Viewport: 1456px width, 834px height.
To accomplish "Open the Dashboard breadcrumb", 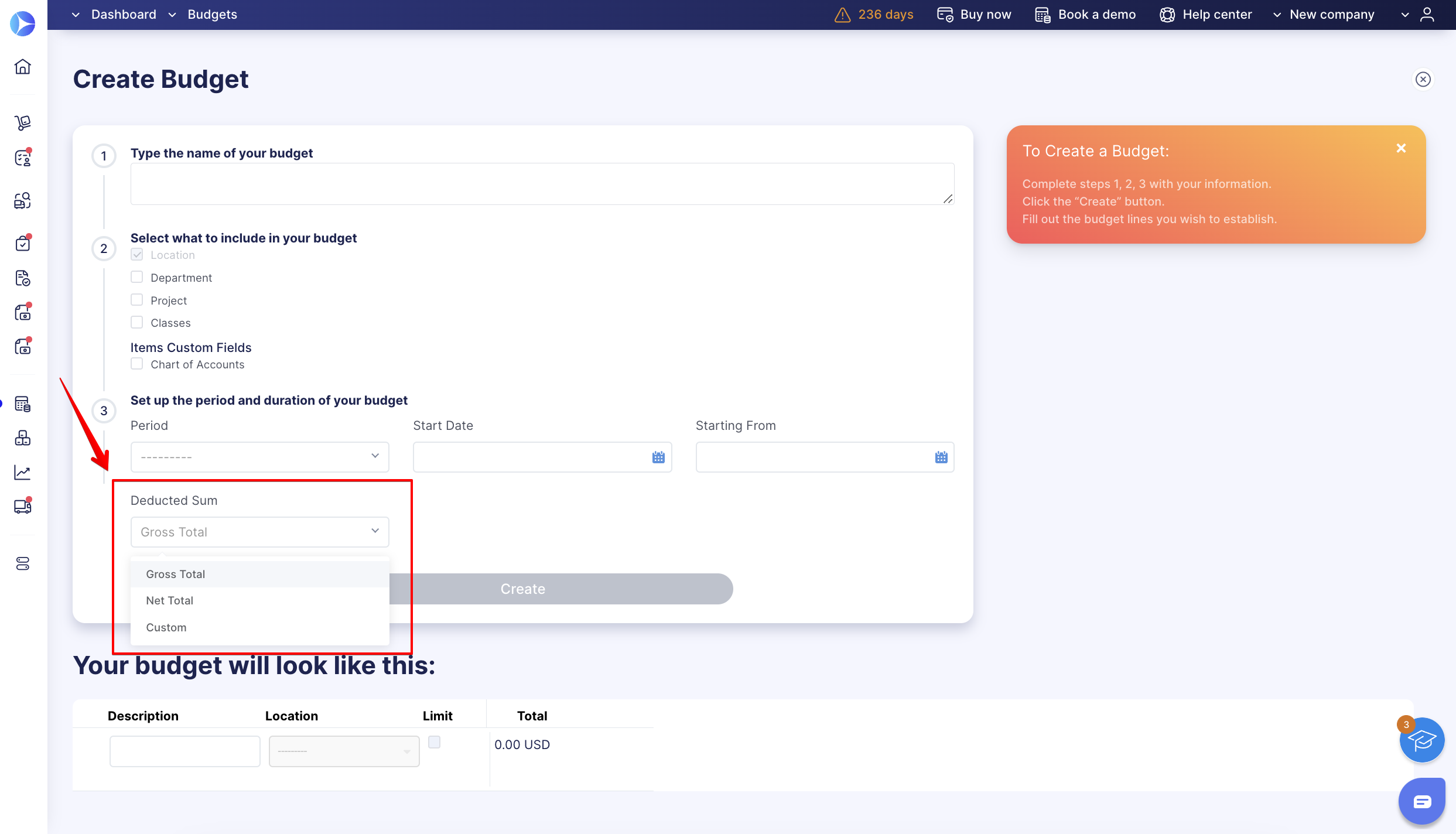I will [124, 15].
